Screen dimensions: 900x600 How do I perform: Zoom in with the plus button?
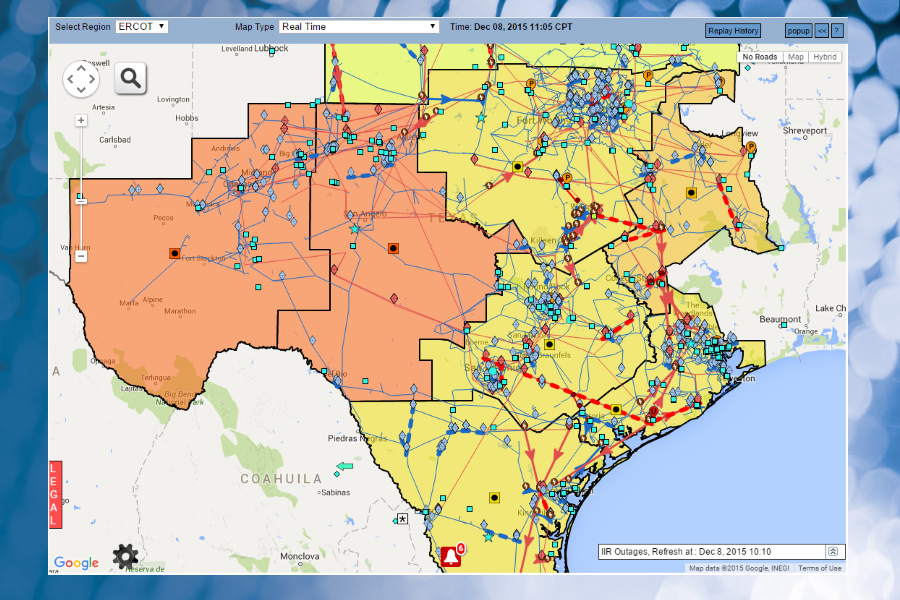coord(81,121)
